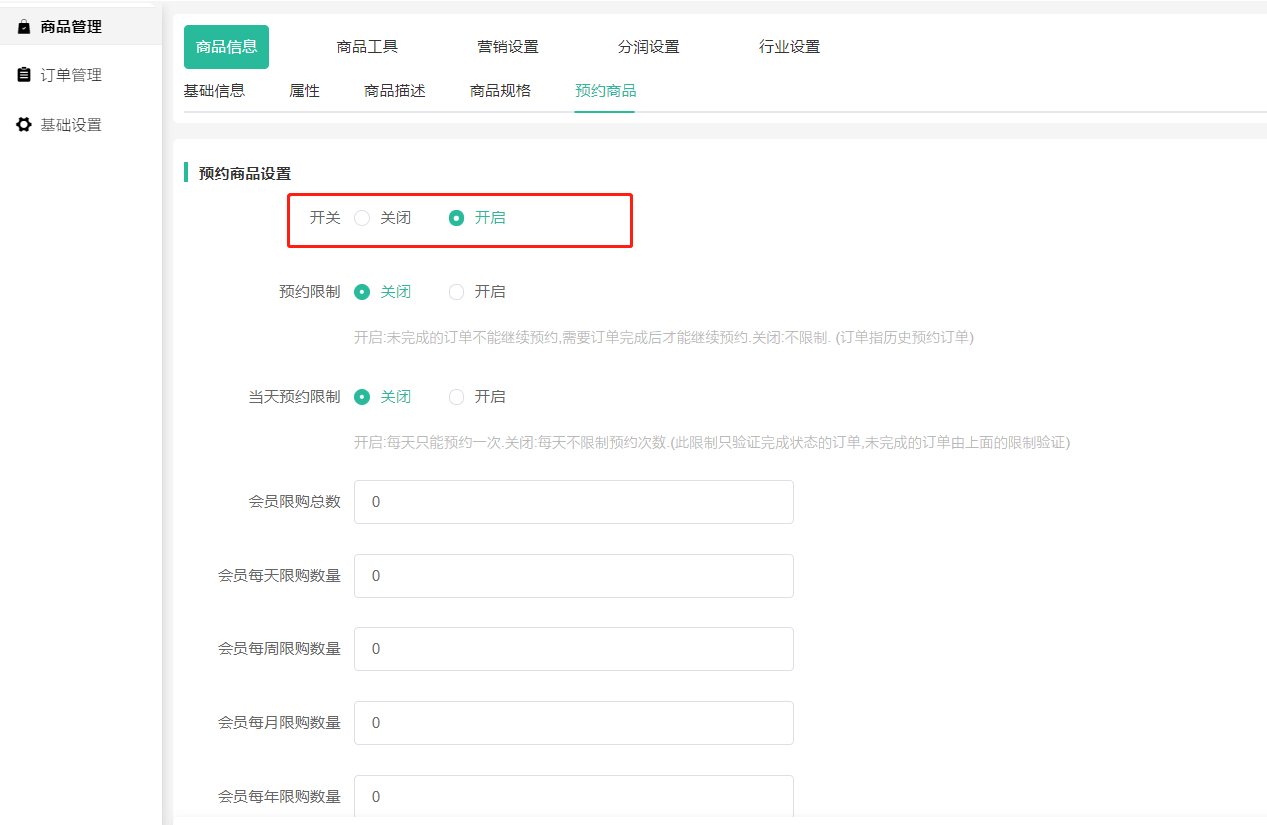
Task: Open the 基础信息 sub-tab
Action: pyautogui.click(x=214, y=91)
